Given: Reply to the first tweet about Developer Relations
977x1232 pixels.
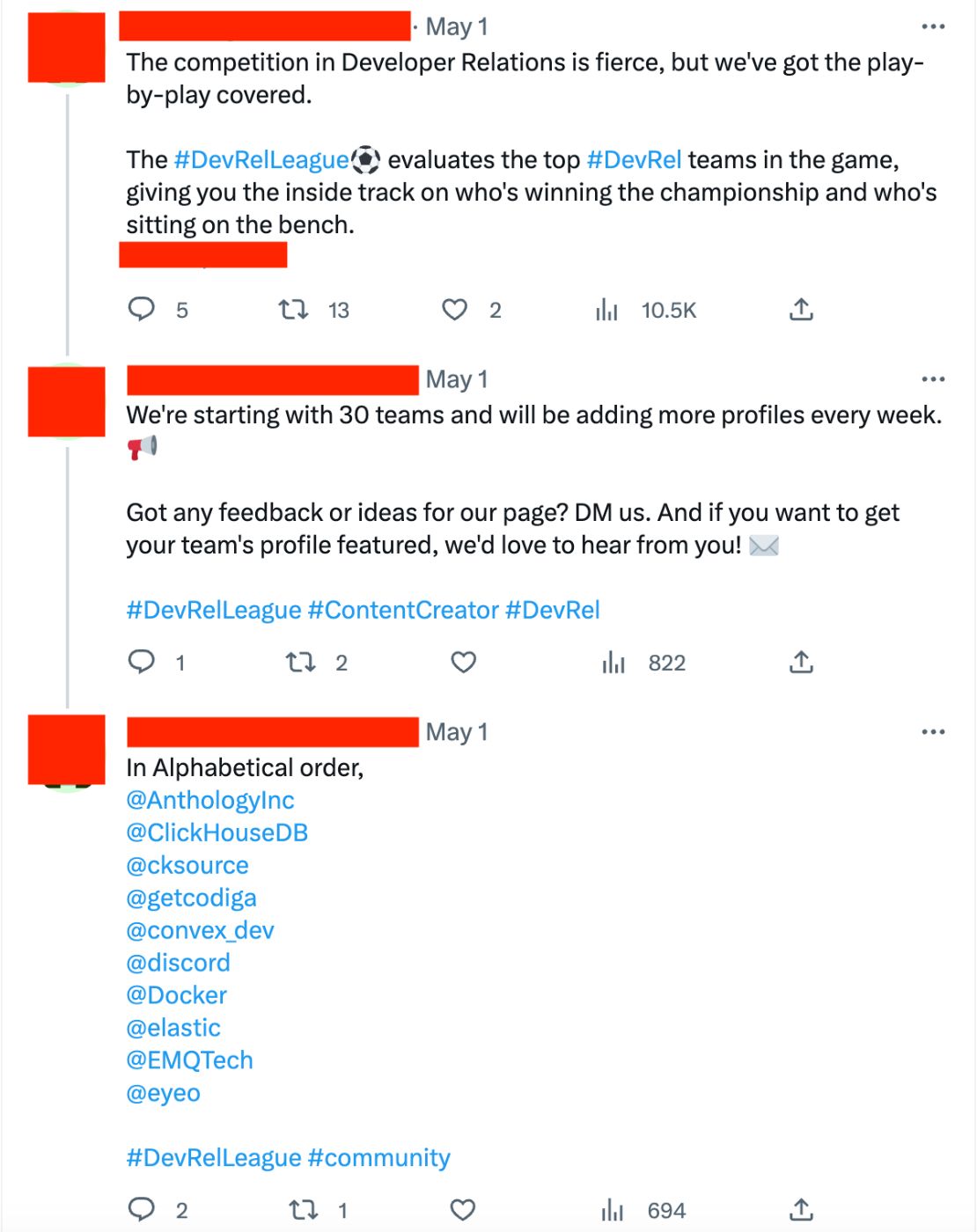Looking at the screenshot, I should (142, 309).
